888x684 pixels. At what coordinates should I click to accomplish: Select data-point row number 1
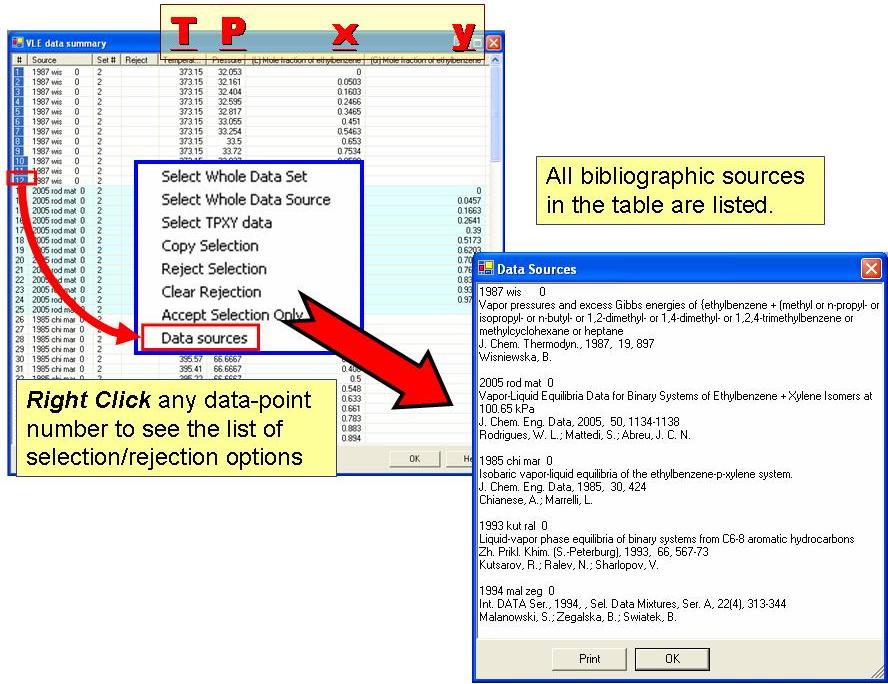point(18,72)
